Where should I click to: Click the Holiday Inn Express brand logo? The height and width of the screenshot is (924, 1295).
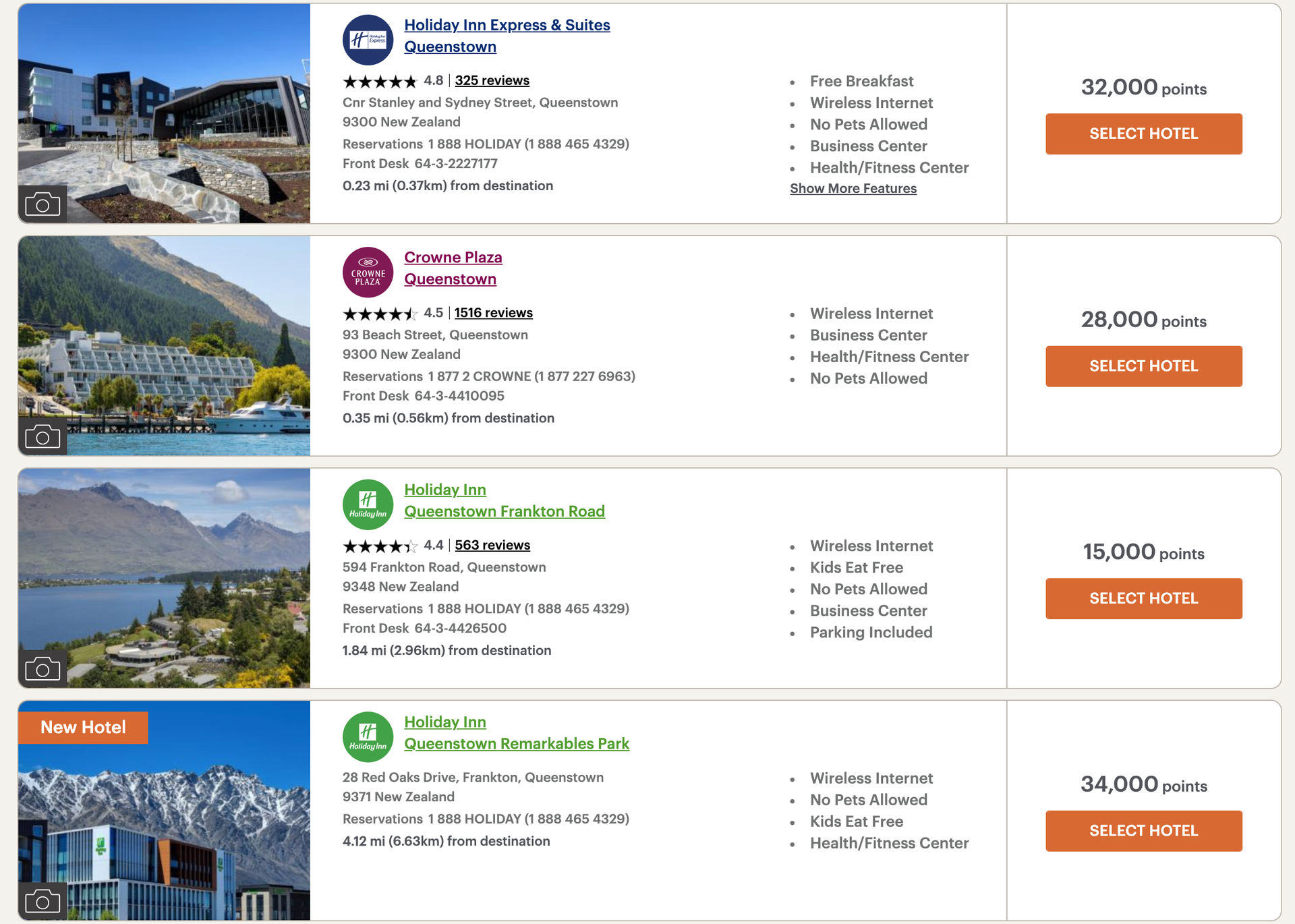[x=368, y=40]
